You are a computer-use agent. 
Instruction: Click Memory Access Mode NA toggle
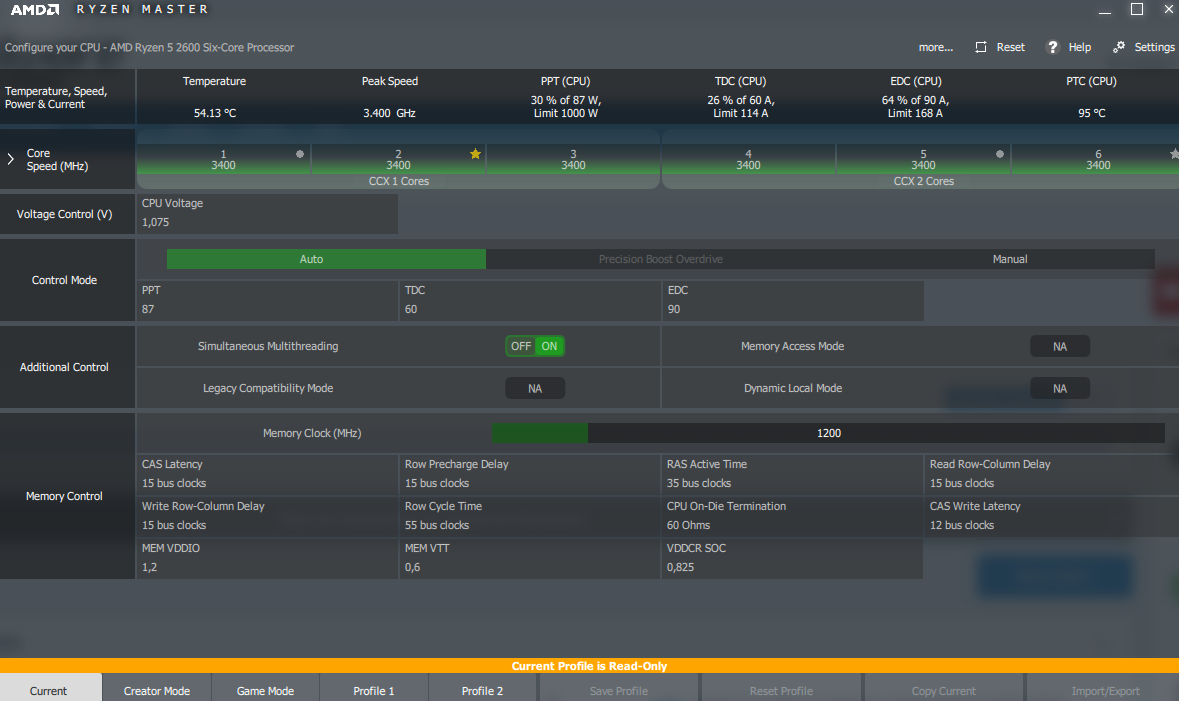tap(1059, 346)
